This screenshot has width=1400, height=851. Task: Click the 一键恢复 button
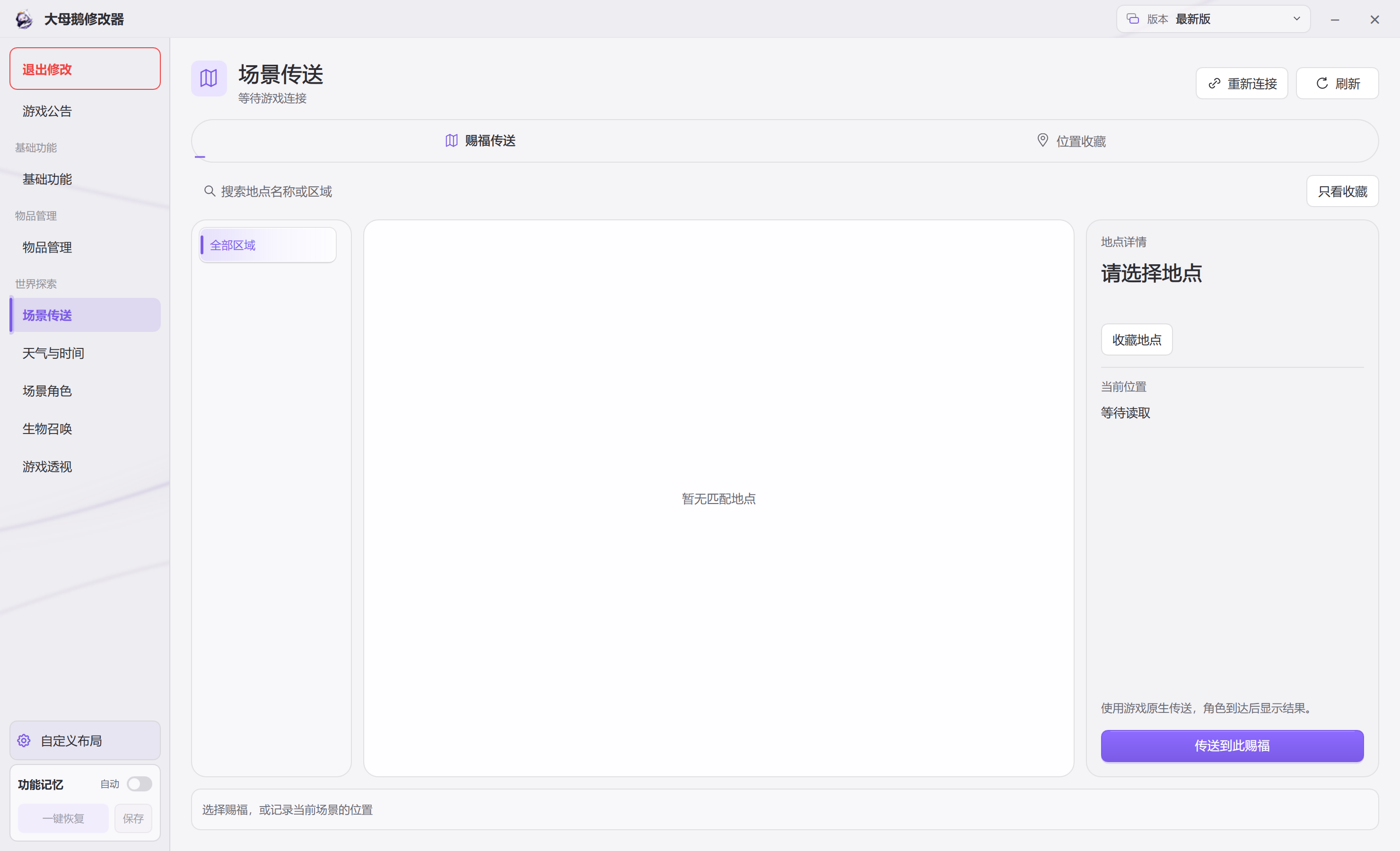(x=63, y=819)
